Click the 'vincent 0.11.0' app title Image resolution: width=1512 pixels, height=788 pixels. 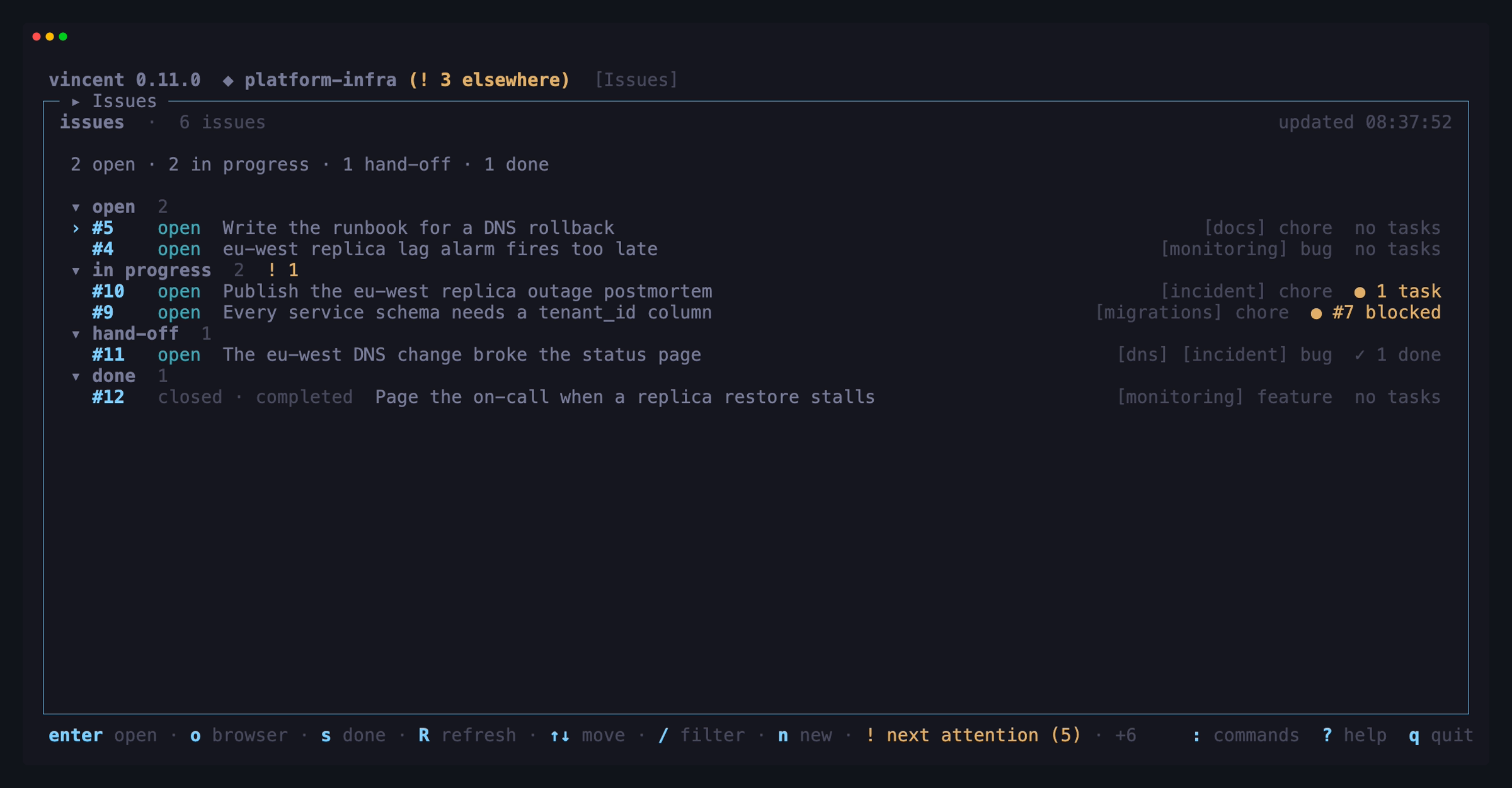(x=125, y=80)
